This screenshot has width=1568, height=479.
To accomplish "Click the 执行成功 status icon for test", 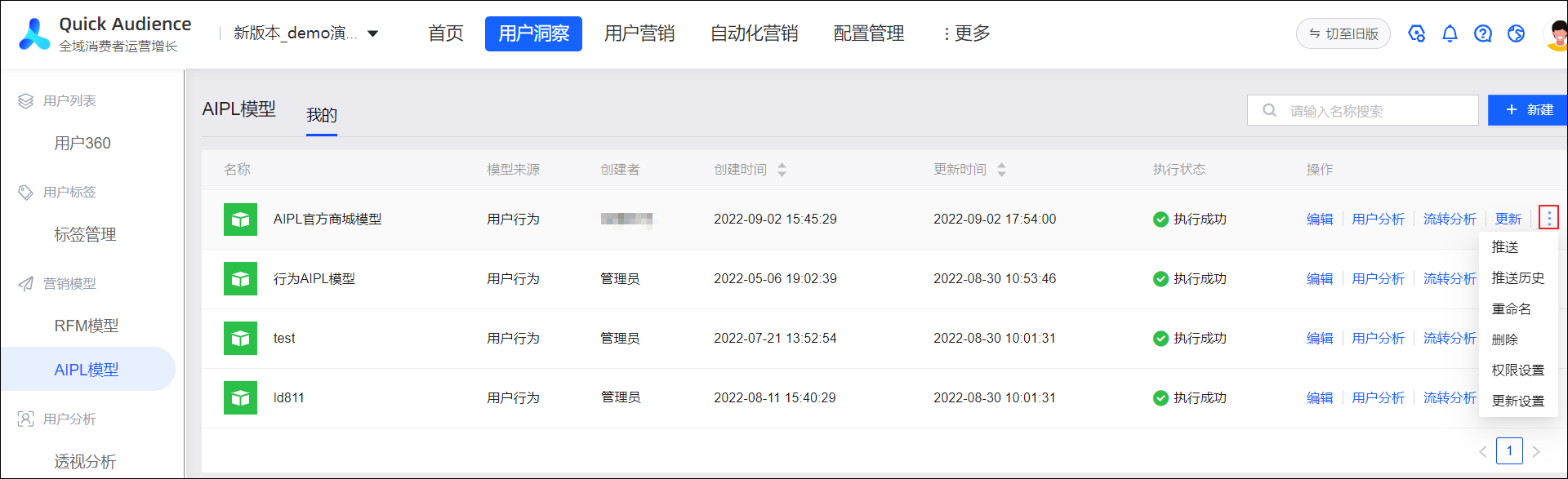I will point(1160,339).
